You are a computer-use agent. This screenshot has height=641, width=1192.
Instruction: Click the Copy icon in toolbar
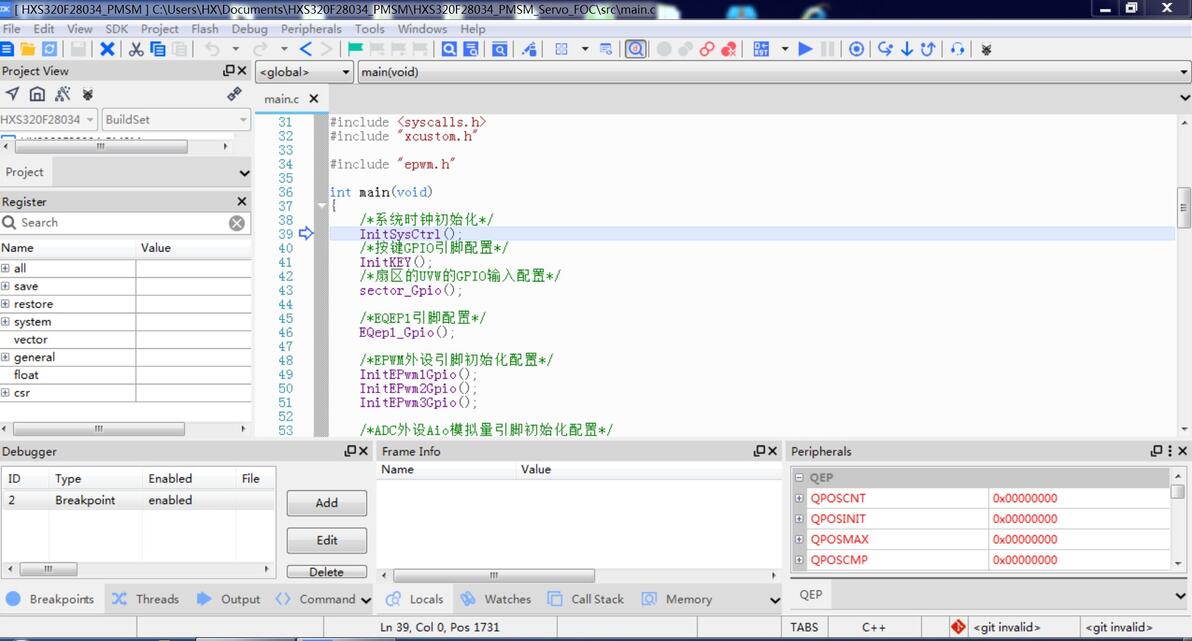(157, 49)
